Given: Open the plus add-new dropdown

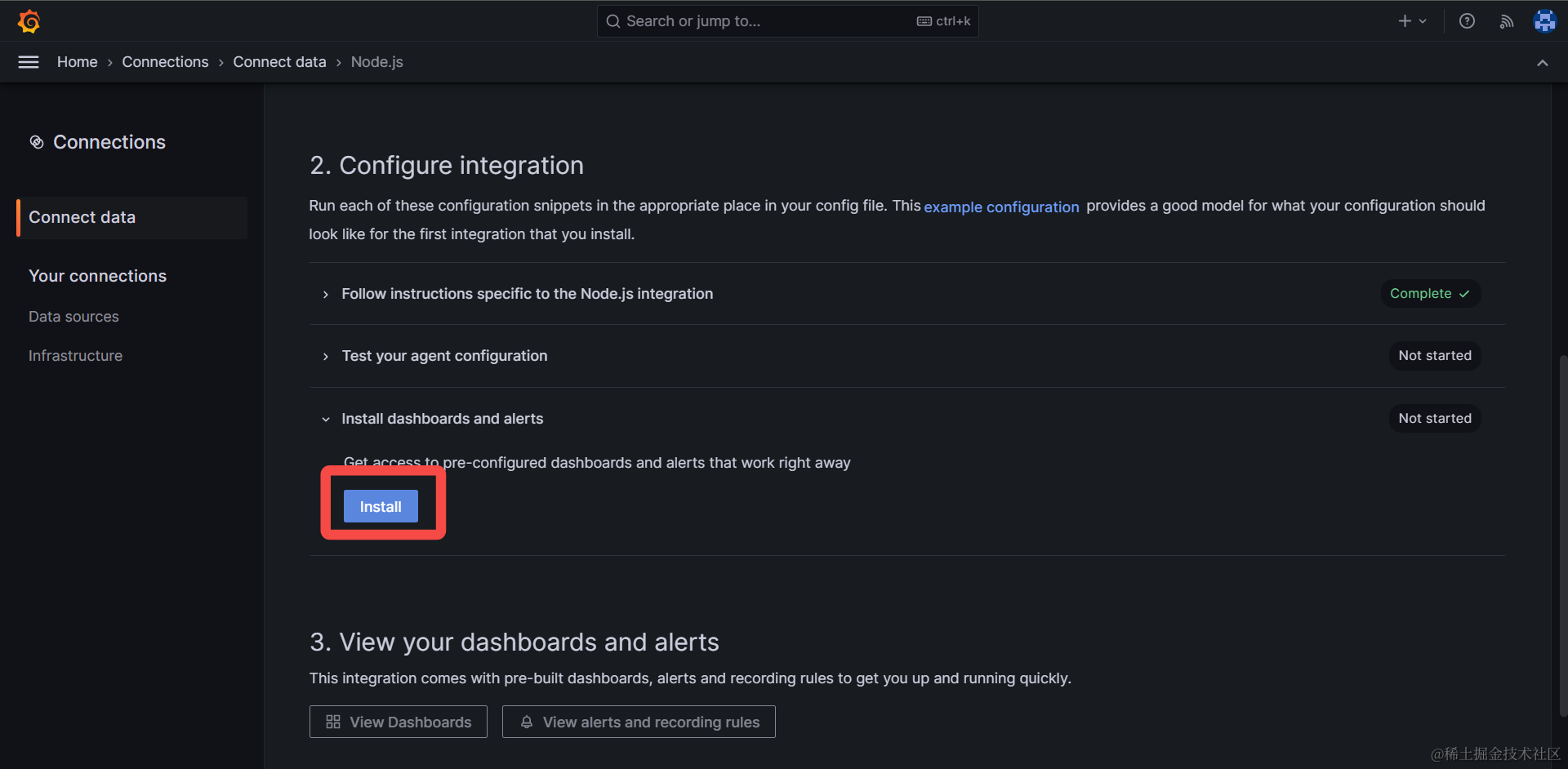Looking at the screenshot, I should 1411,21.
